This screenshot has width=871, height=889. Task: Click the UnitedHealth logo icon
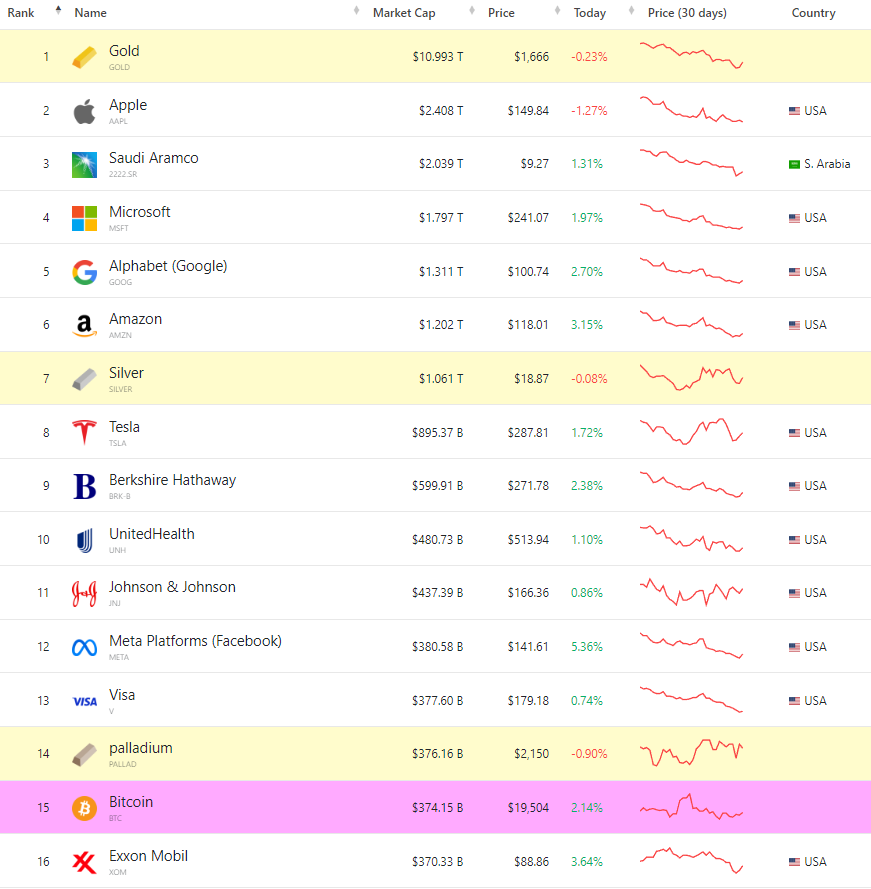84,540
